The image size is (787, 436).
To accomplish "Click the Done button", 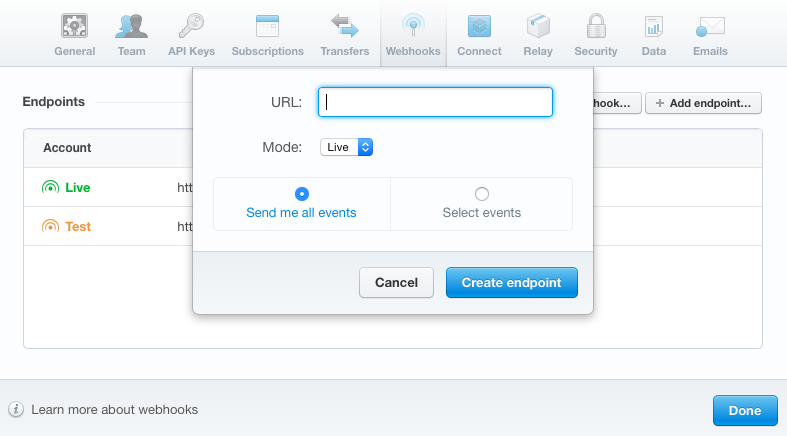I will [x=745, y=410].
